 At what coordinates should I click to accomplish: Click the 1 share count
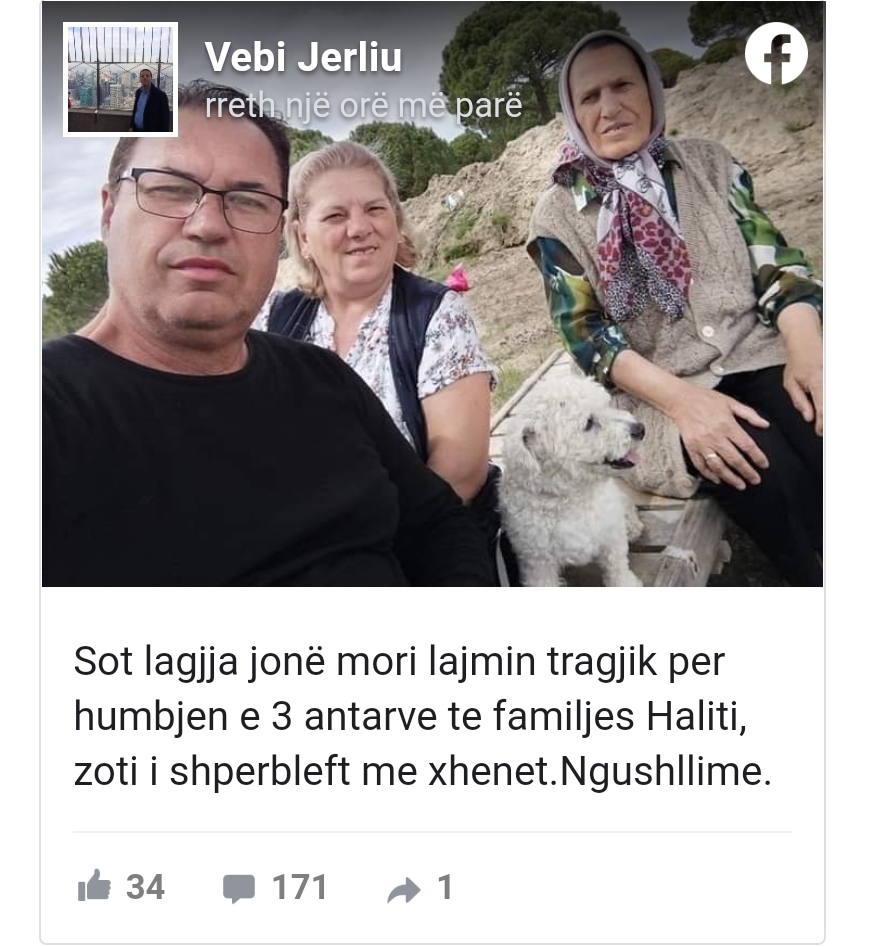tap(444, 887)
